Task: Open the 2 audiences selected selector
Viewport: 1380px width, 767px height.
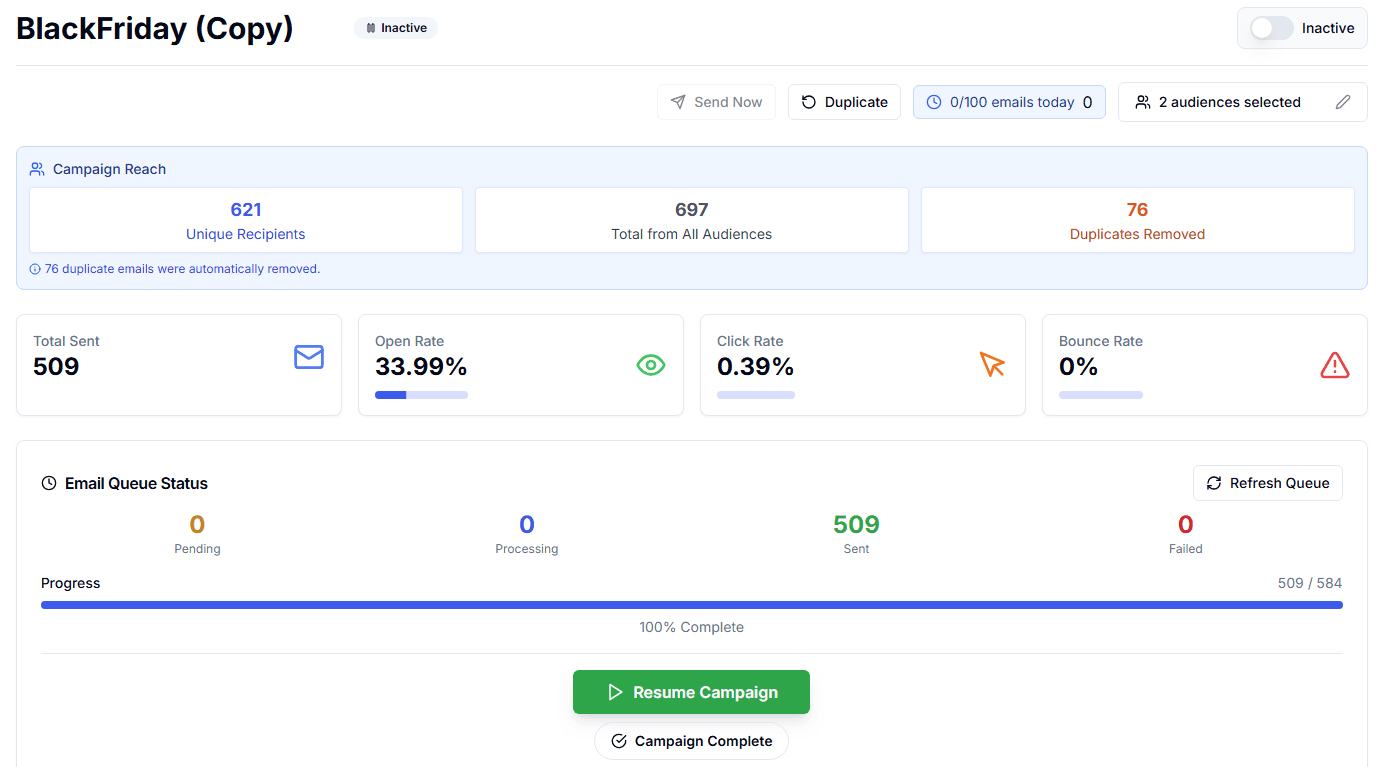Action: (1229, 102)
